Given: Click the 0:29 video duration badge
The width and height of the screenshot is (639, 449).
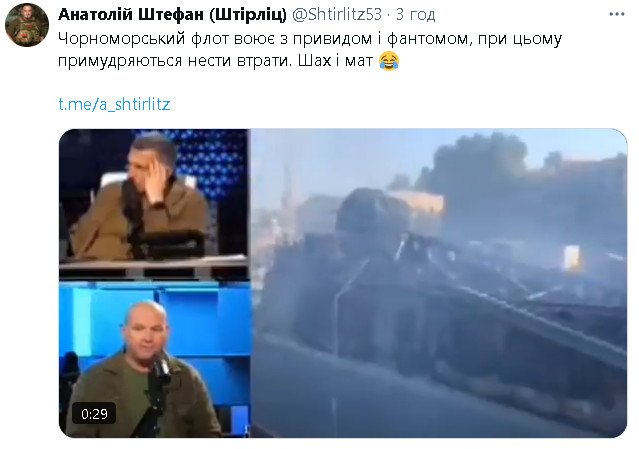Looking at the screenshot, I should [x=94, y=414].
